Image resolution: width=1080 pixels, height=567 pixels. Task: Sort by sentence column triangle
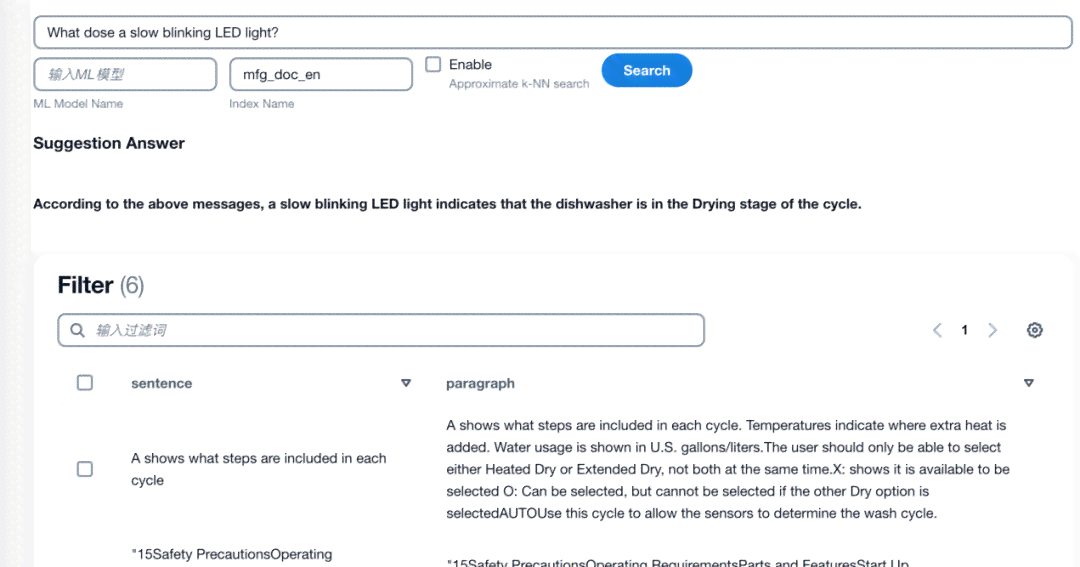(x=406, y=383)
